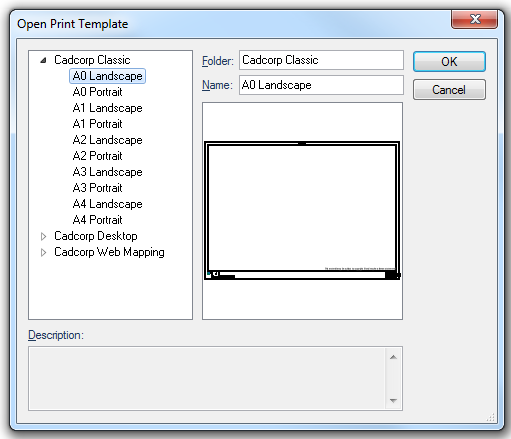Choose A1 Portrait in the tree

pos(97,124)
